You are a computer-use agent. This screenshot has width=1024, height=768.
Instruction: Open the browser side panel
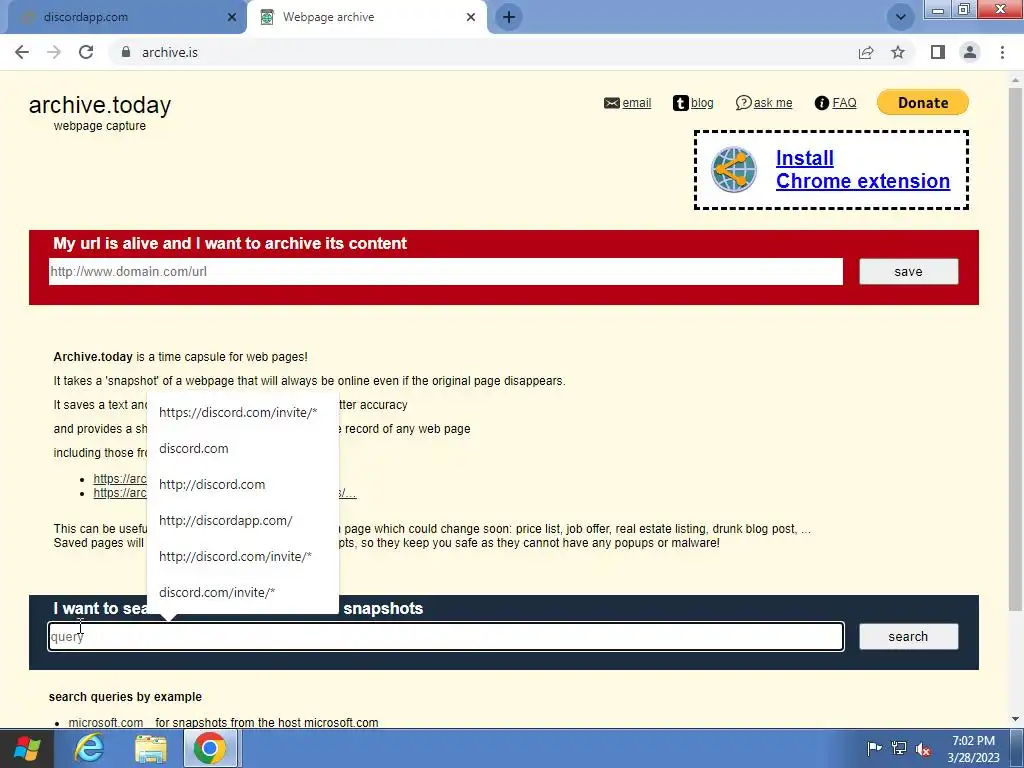[x=938, y=52]
